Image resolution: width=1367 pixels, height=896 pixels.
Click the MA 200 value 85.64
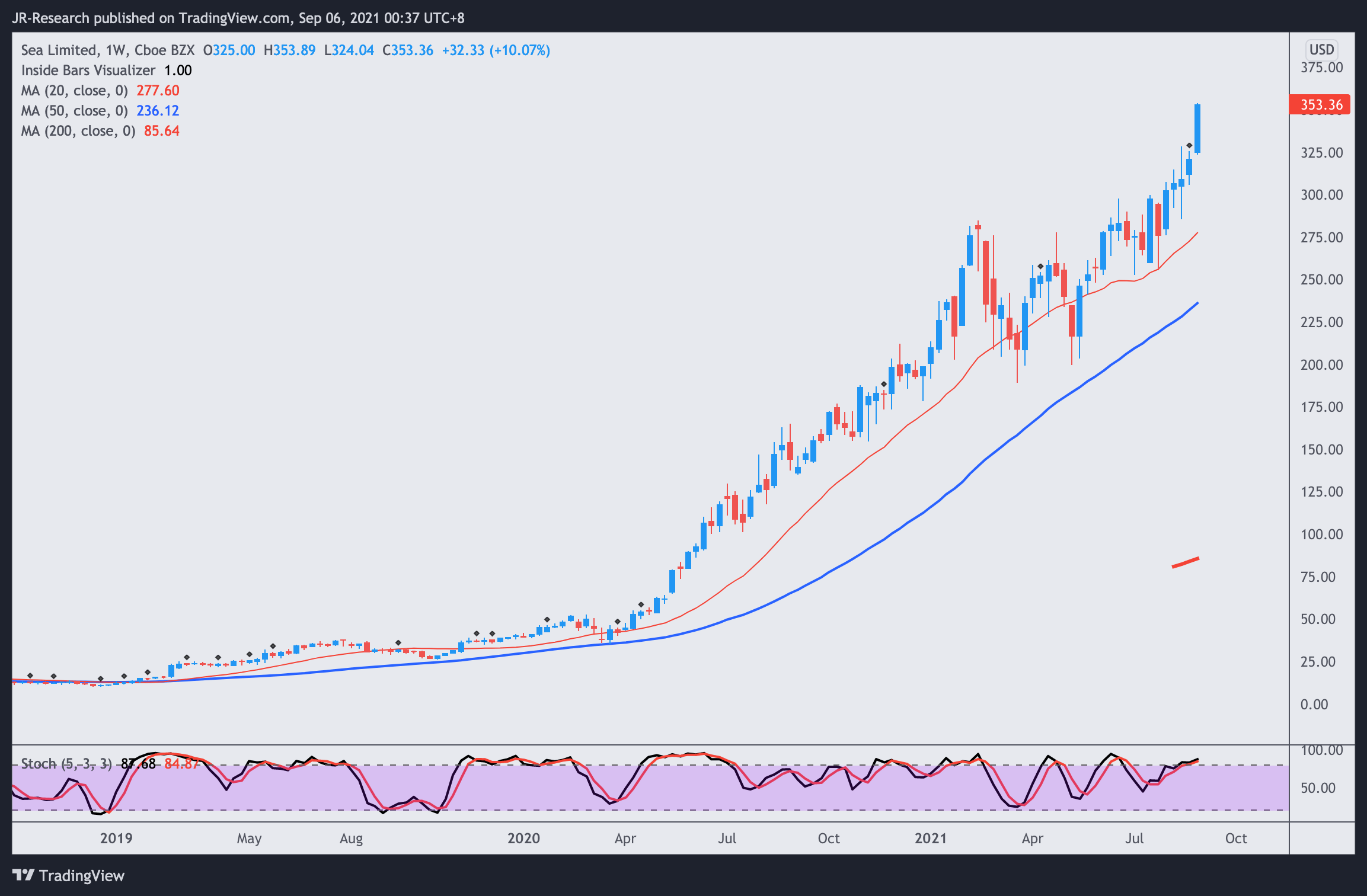tap(162, 131)
